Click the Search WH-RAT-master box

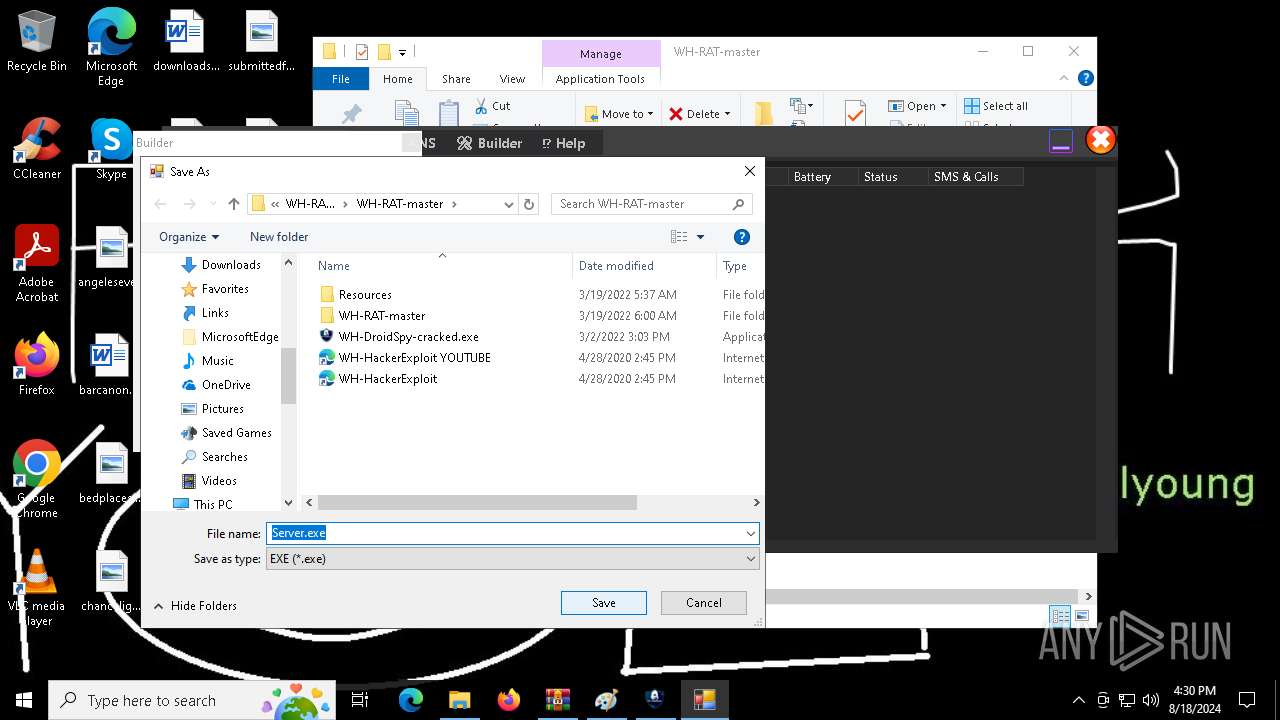tap(651, 204)
